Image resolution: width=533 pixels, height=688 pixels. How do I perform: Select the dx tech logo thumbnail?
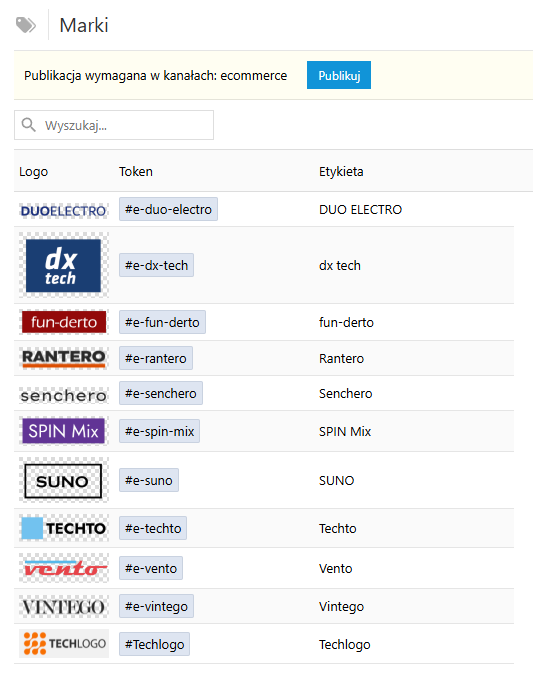pyautogui.click(x=64, y=265)
